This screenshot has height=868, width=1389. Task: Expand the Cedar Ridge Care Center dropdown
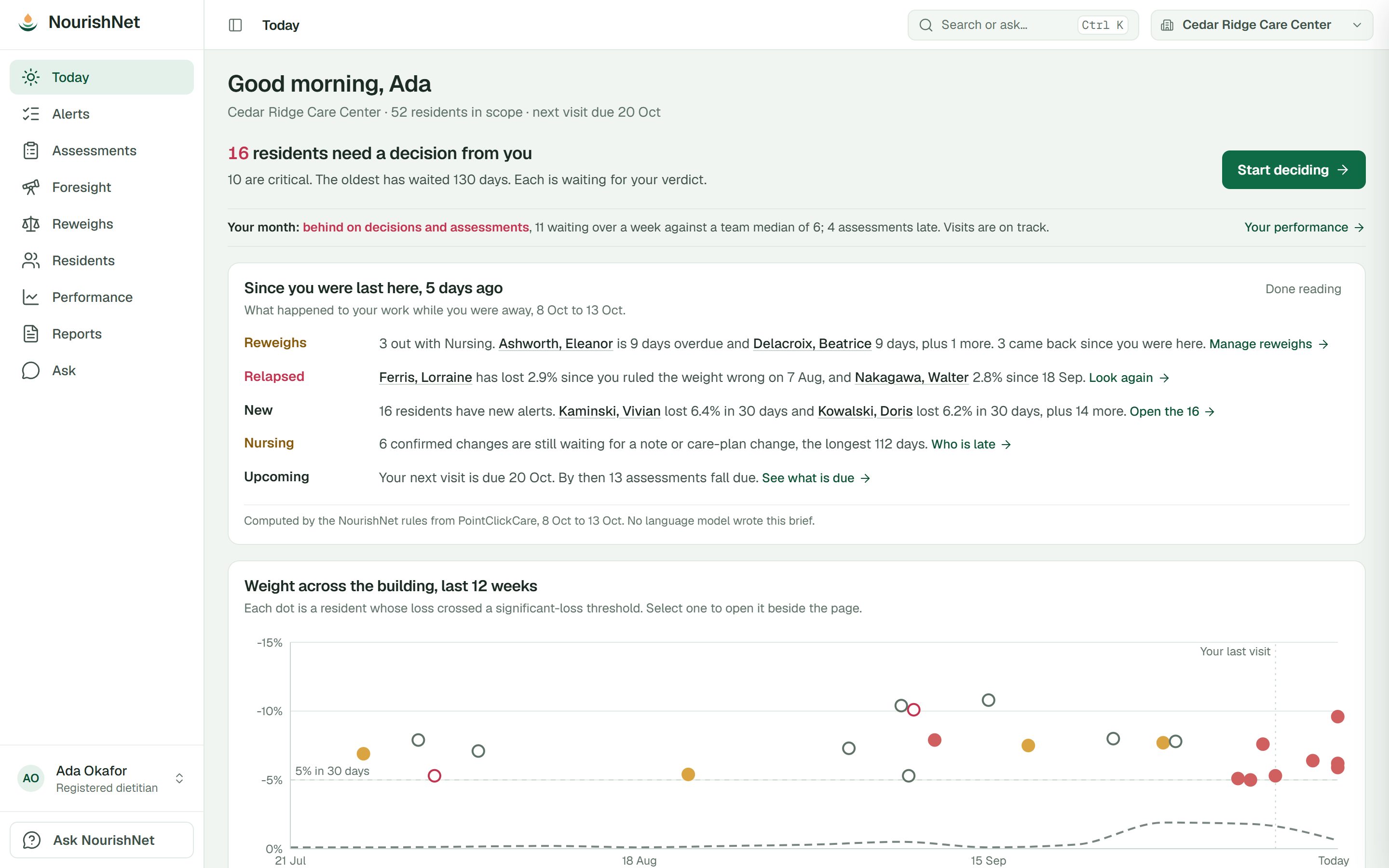[1262, 25]
